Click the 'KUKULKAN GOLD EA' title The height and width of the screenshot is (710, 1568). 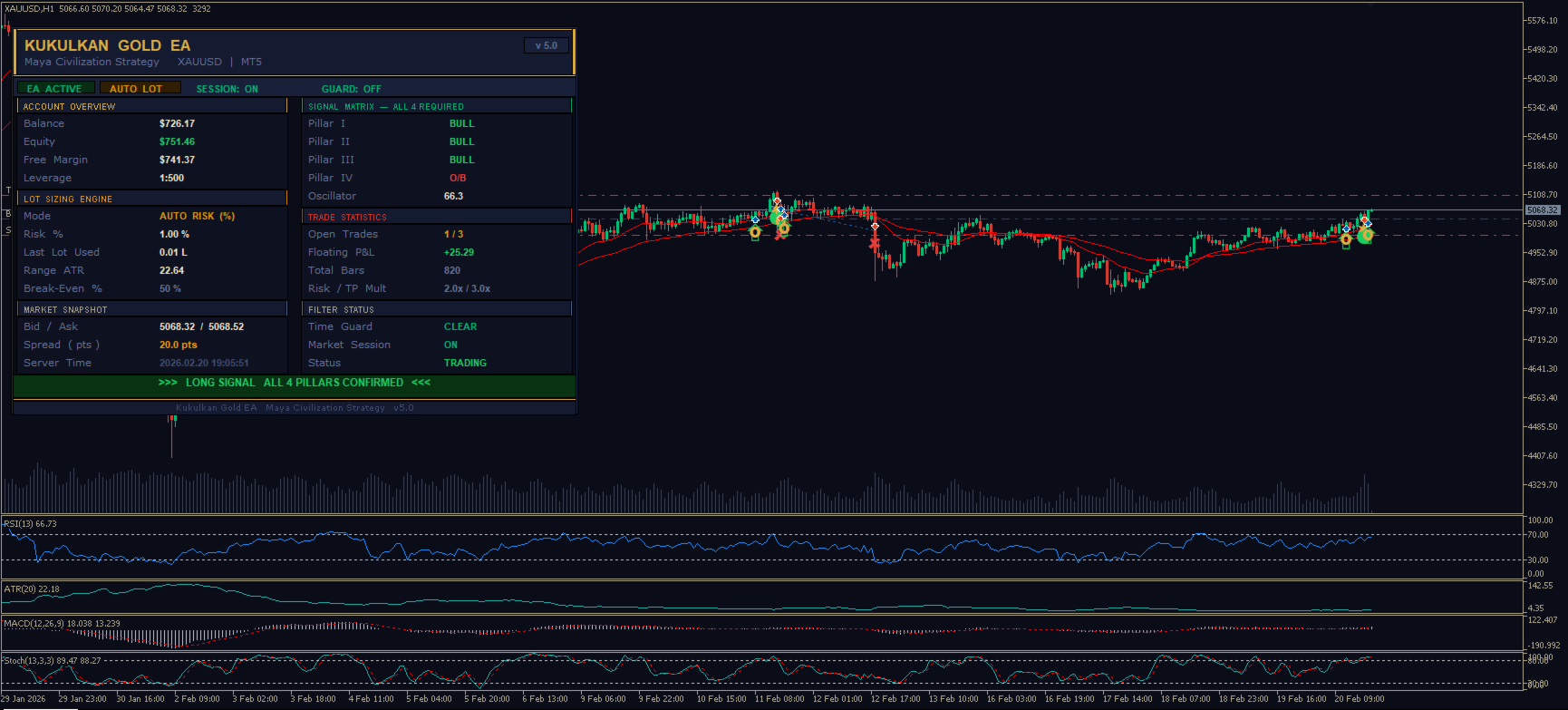pyautogui.click(x=107, y=45)
